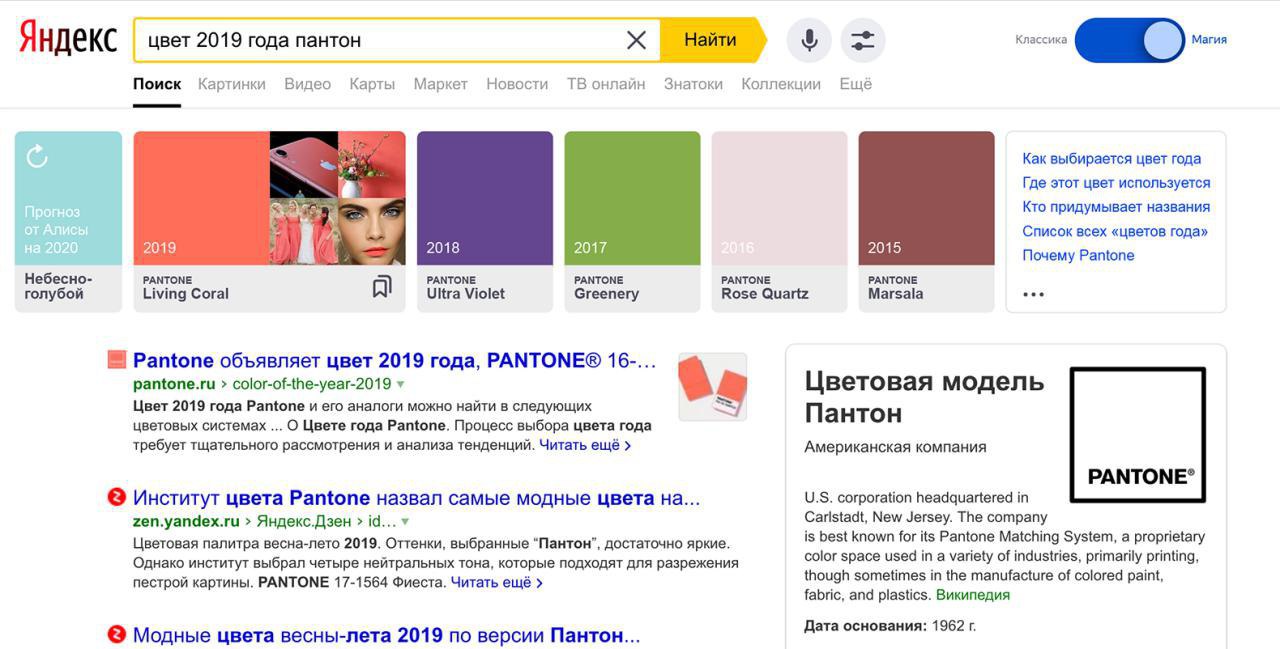Viewport: 1280px width, 649px height.
Task: Clear the search query with X
Action: point(636,40)
